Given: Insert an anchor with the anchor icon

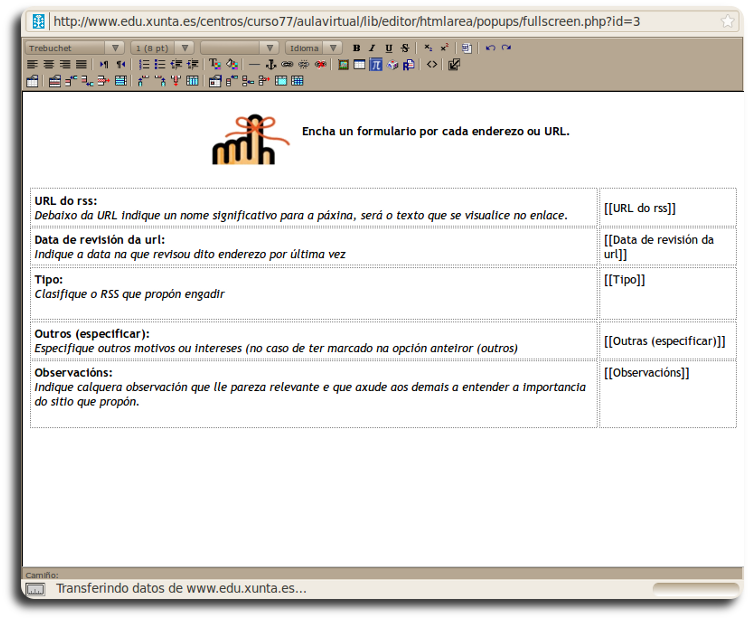Looking at the screenshot, I should click(270, 64).
